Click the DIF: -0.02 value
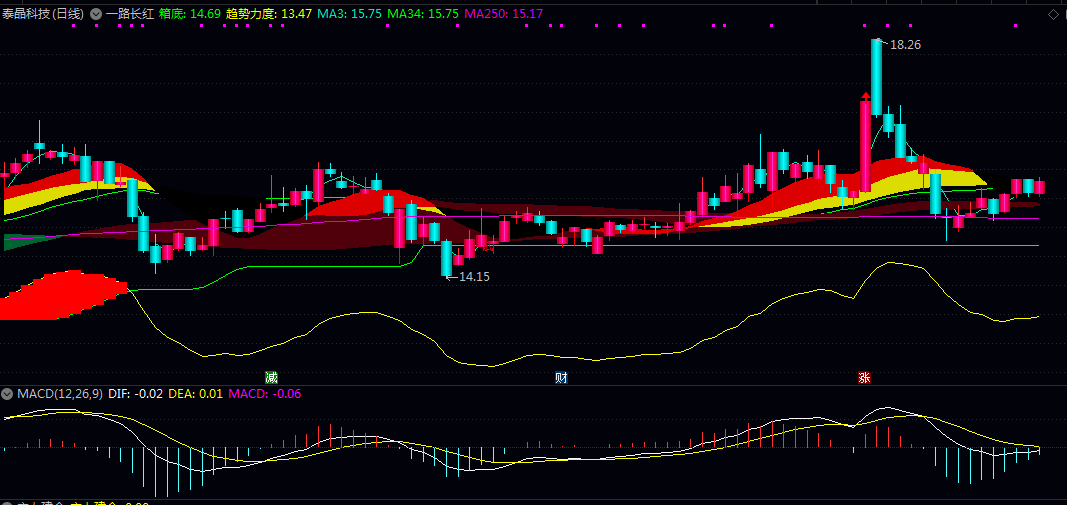Viewport: 1067px width, 505px height. pyautogui.click(x=135, y=393)
